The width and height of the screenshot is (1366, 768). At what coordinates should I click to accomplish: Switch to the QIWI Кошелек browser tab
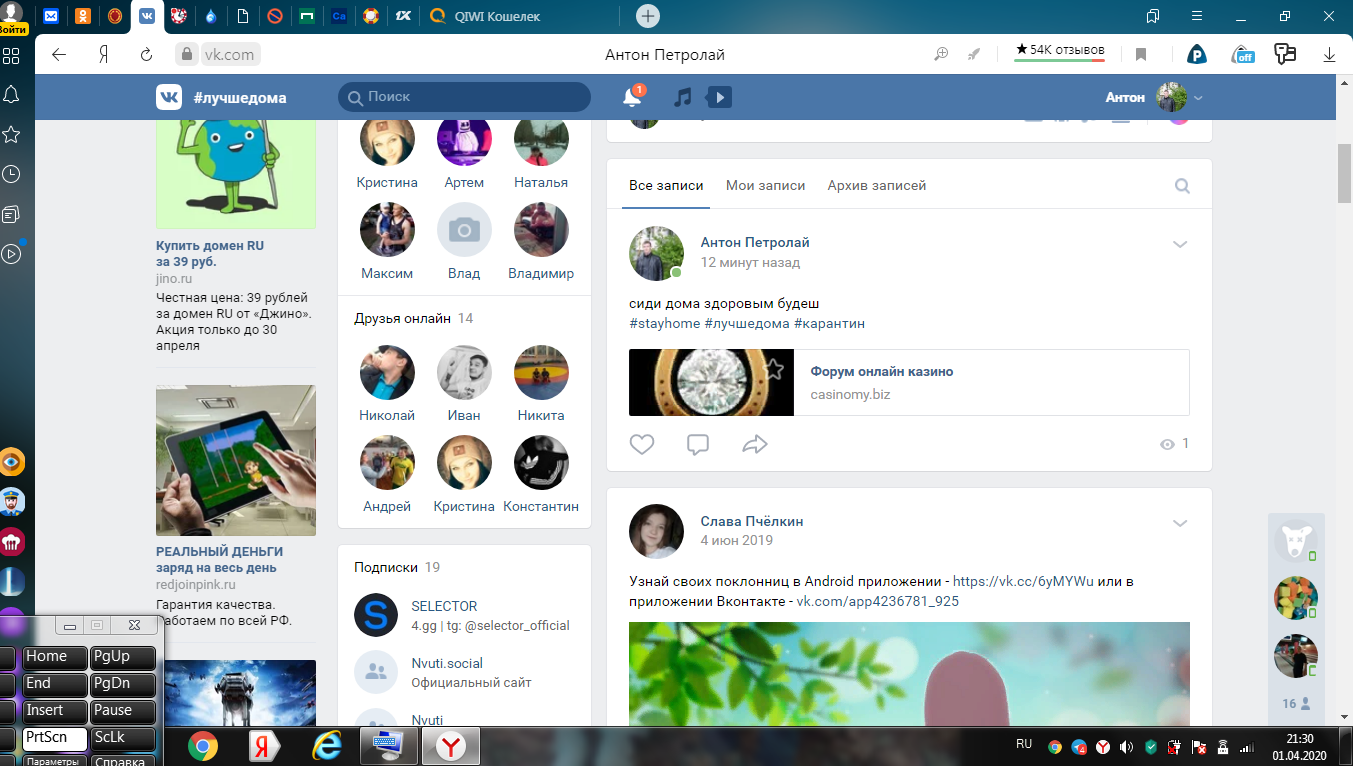point(522,16)
